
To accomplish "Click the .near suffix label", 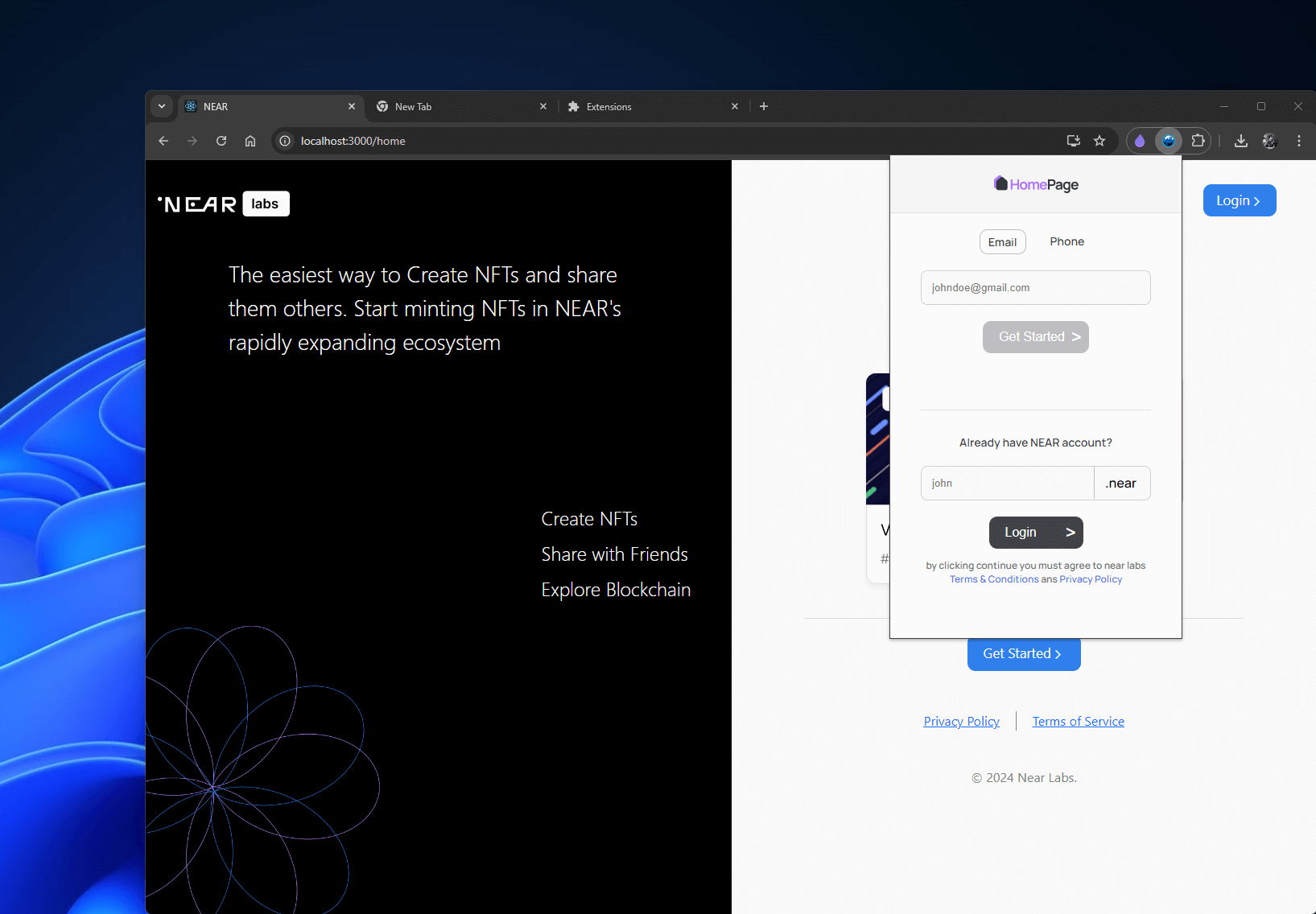I will pyautogui.click(x=1122, y=484).
